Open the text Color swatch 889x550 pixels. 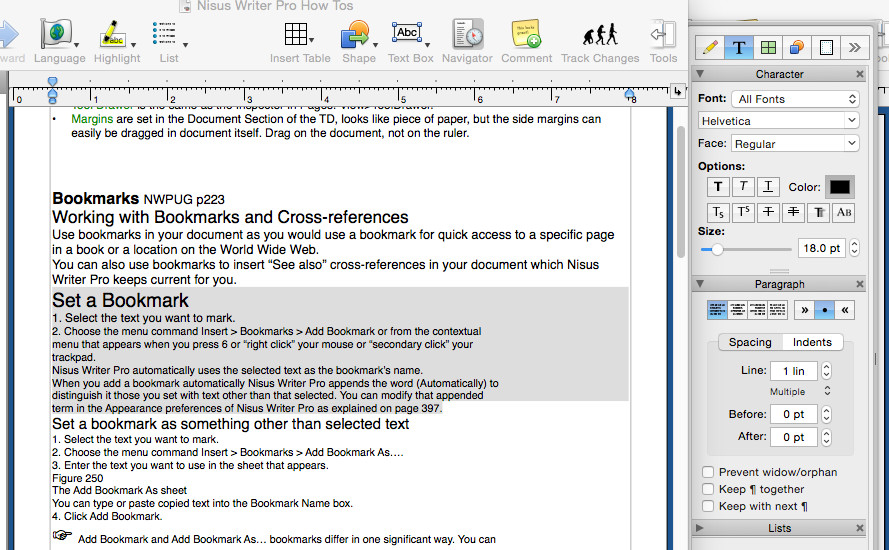click(x=840, y=187)
